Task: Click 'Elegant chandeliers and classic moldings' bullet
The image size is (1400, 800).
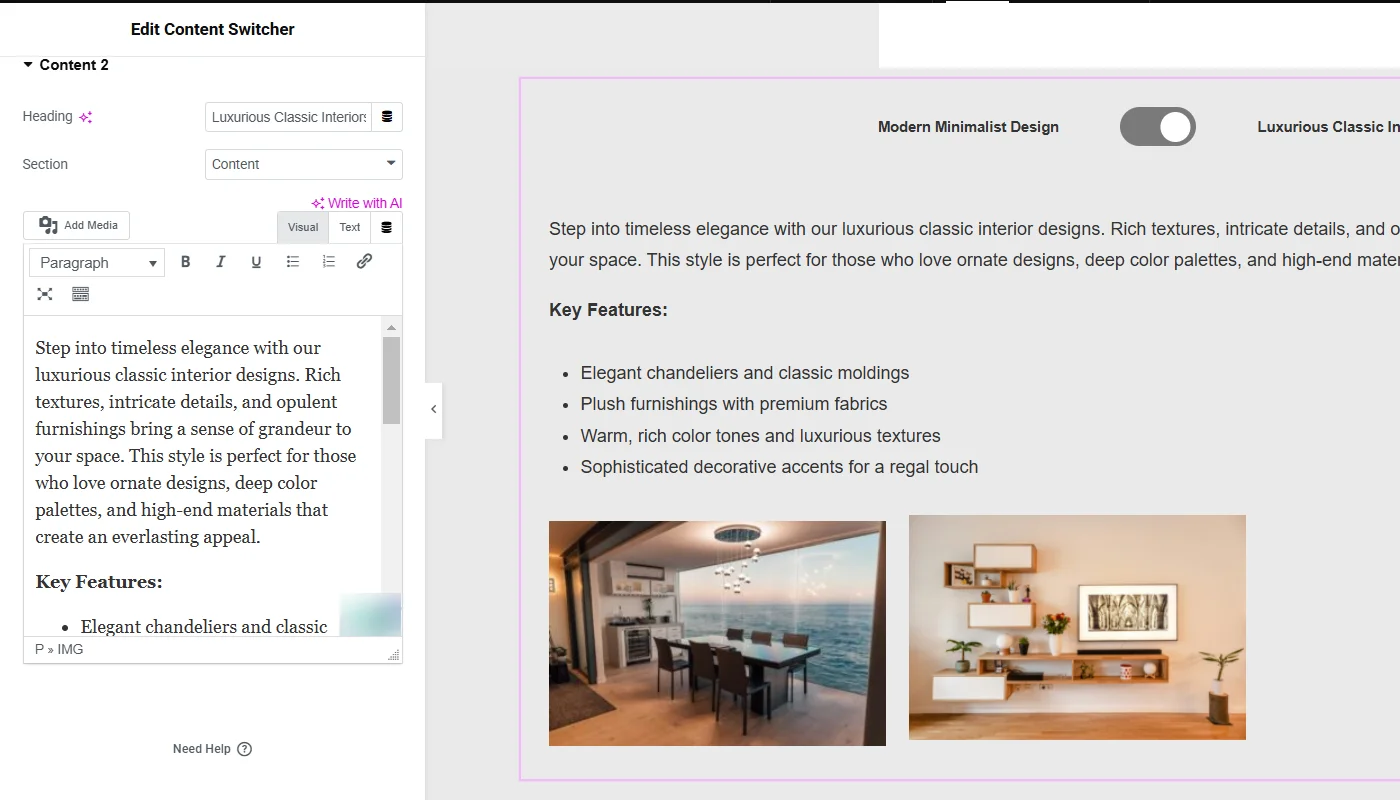Action: [x=745, y=373]
